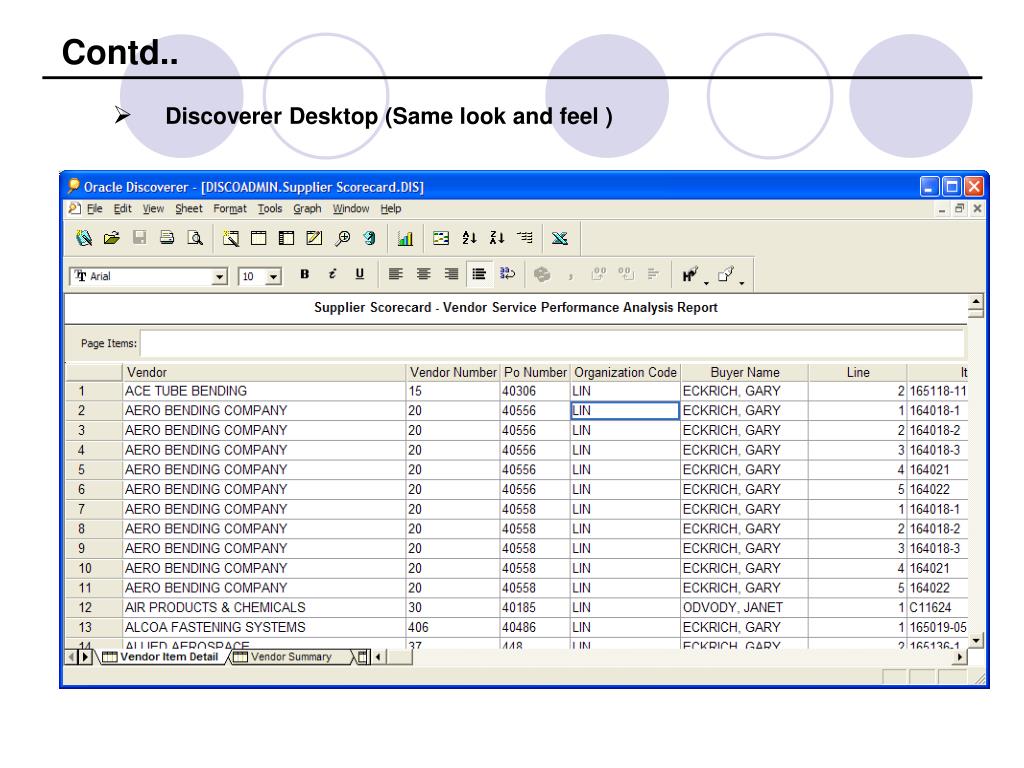The width and height of the screenshot is (1024, 768).
Task: Click the Edit Sheet pencil icon
Action: [x=314, y=238]
